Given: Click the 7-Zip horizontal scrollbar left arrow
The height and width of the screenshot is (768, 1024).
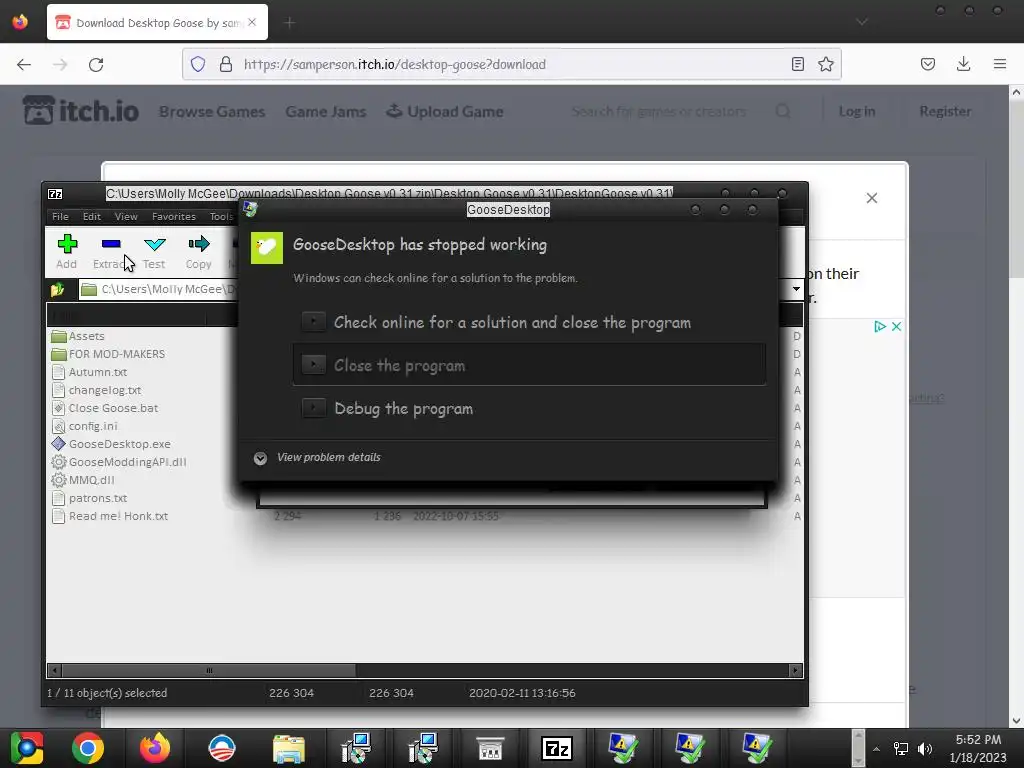Looking at the screenshot, I should [x=55, y=670].
